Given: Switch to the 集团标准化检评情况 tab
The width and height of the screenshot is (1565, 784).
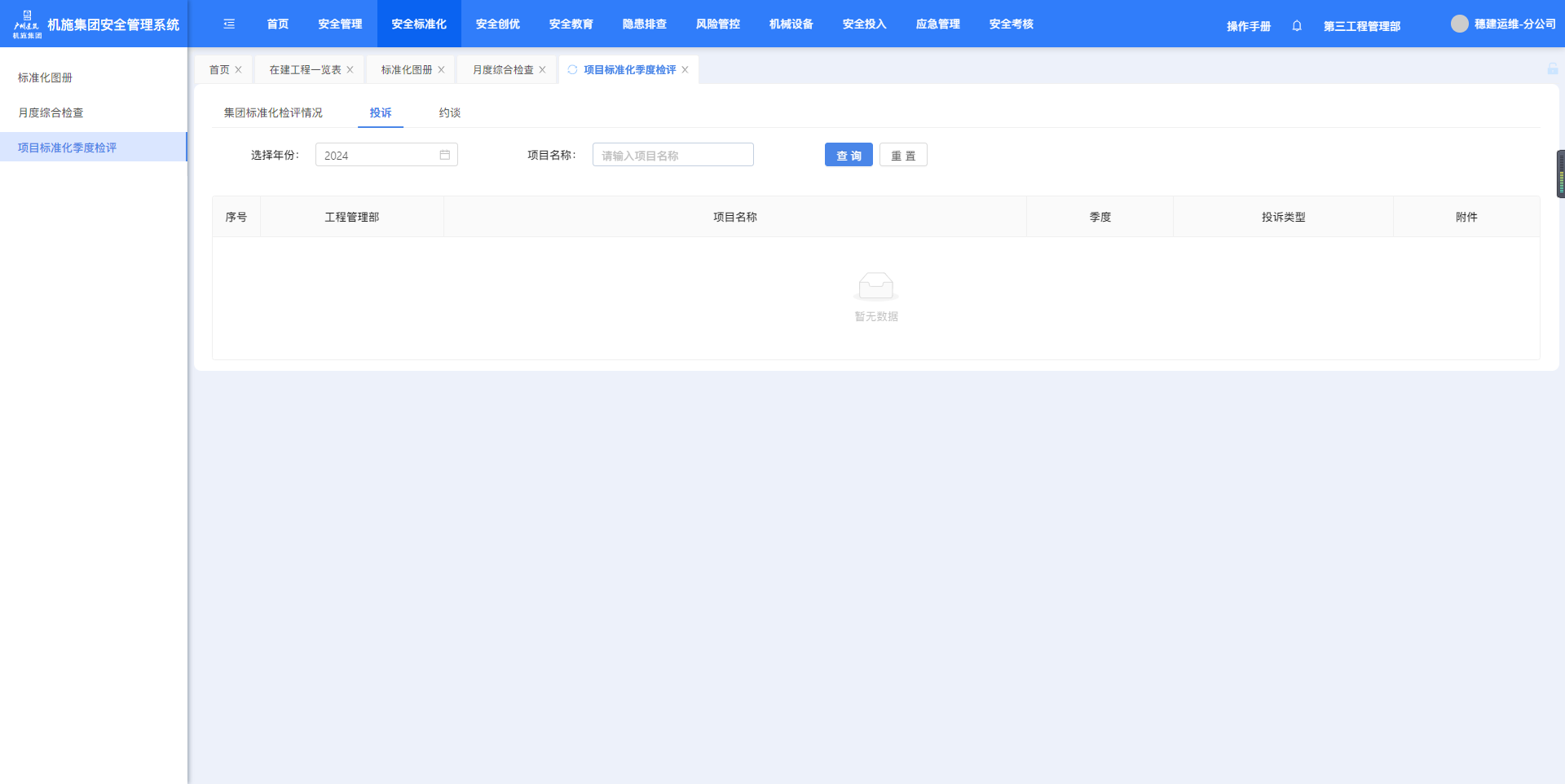Looking at the screenshot, I should point(273,112).
